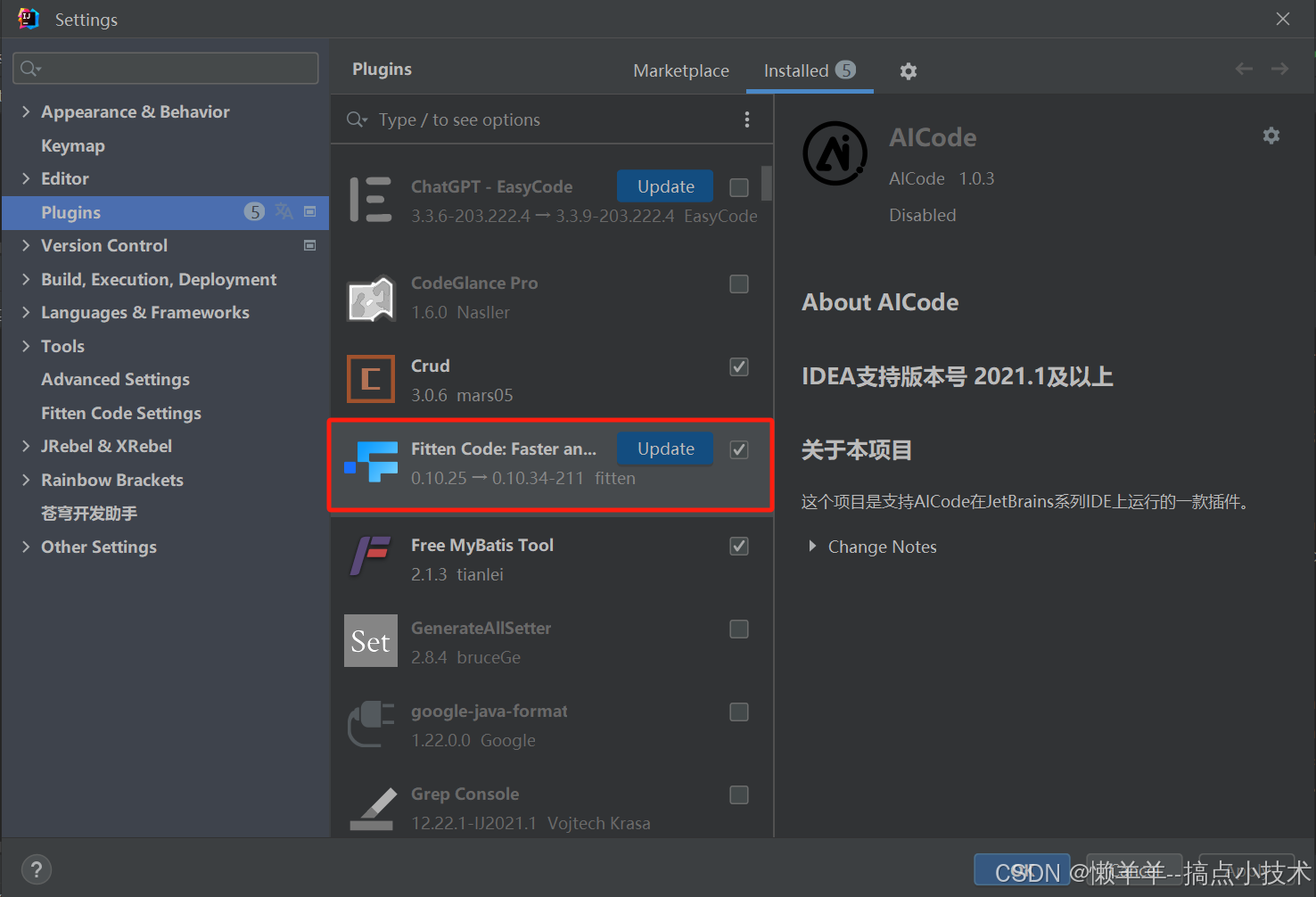Image resolution: width=1316 pixels, height=897 pixels.
Task: Disable the Free MyBatis Tool checkbox
Action: [x=739, y=546]
